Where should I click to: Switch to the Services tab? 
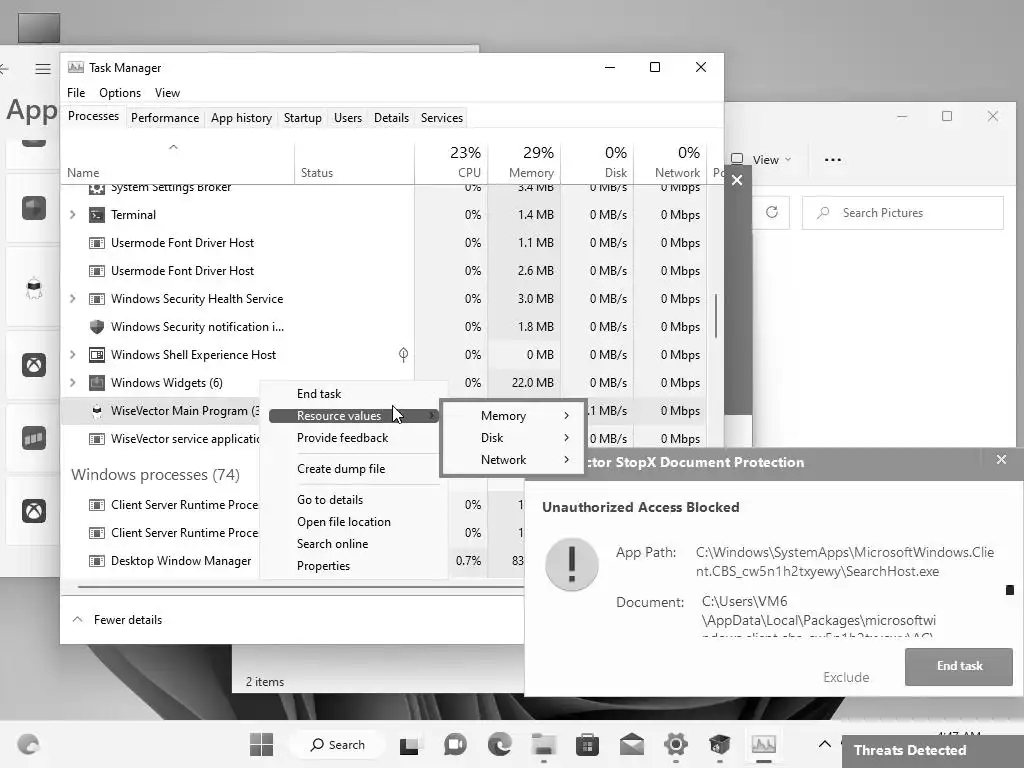(x=441, y=118)
